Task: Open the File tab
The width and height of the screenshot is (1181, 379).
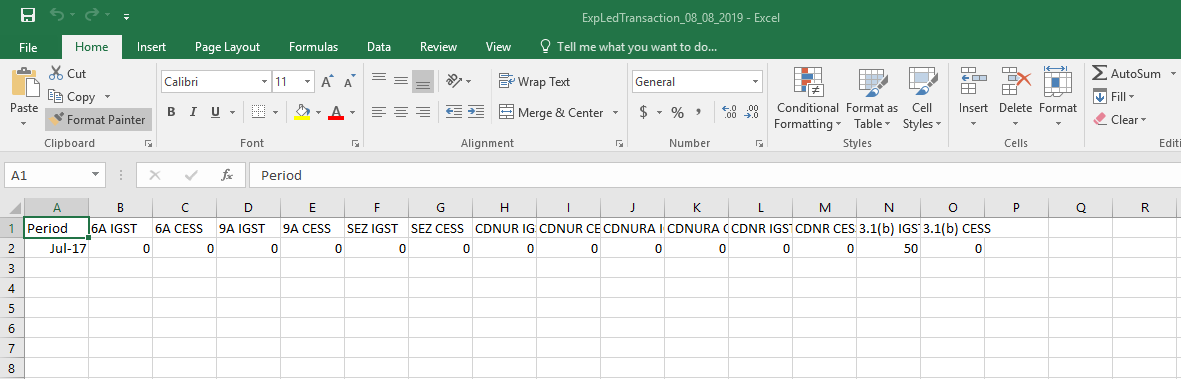Action: pyautogui.click(x=28, y=47)
